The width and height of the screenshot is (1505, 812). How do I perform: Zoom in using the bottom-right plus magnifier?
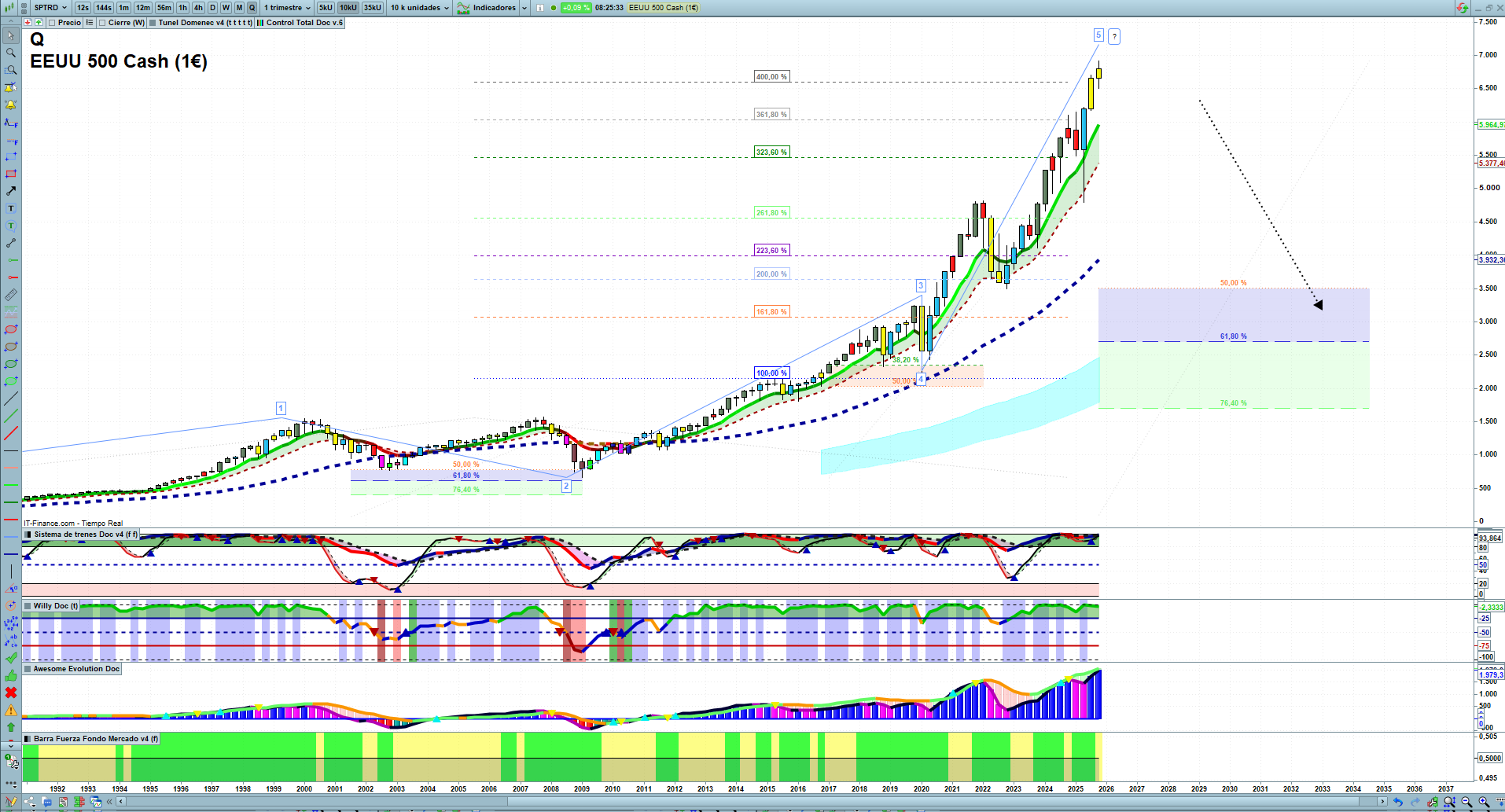point(1484,802)
